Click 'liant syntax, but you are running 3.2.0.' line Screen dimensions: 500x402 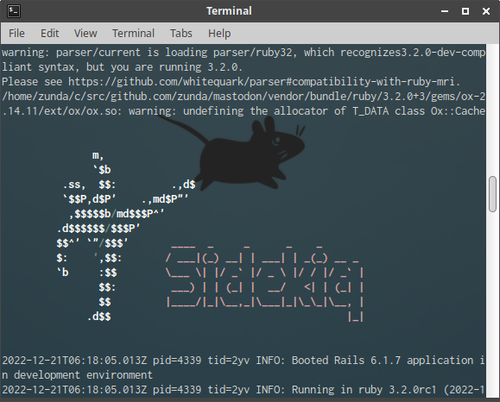(122, 67)
